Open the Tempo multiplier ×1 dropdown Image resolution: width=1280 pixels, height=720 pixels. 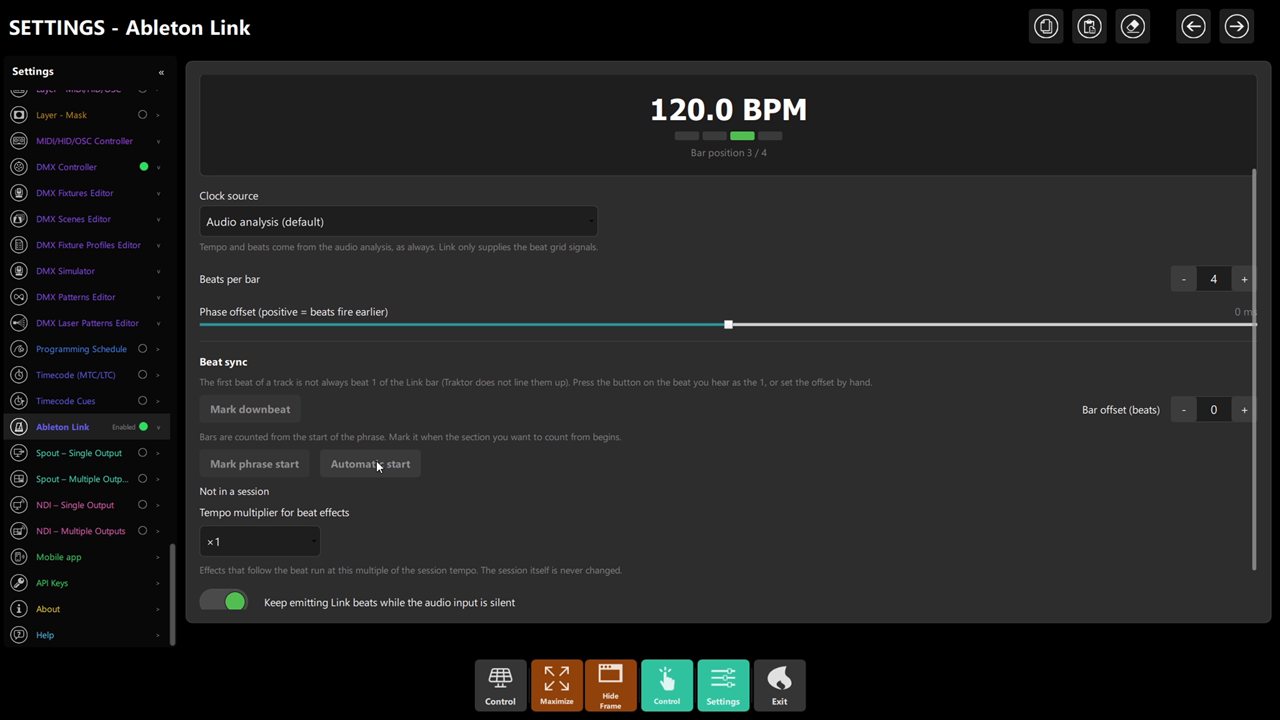tap(259, 542)
